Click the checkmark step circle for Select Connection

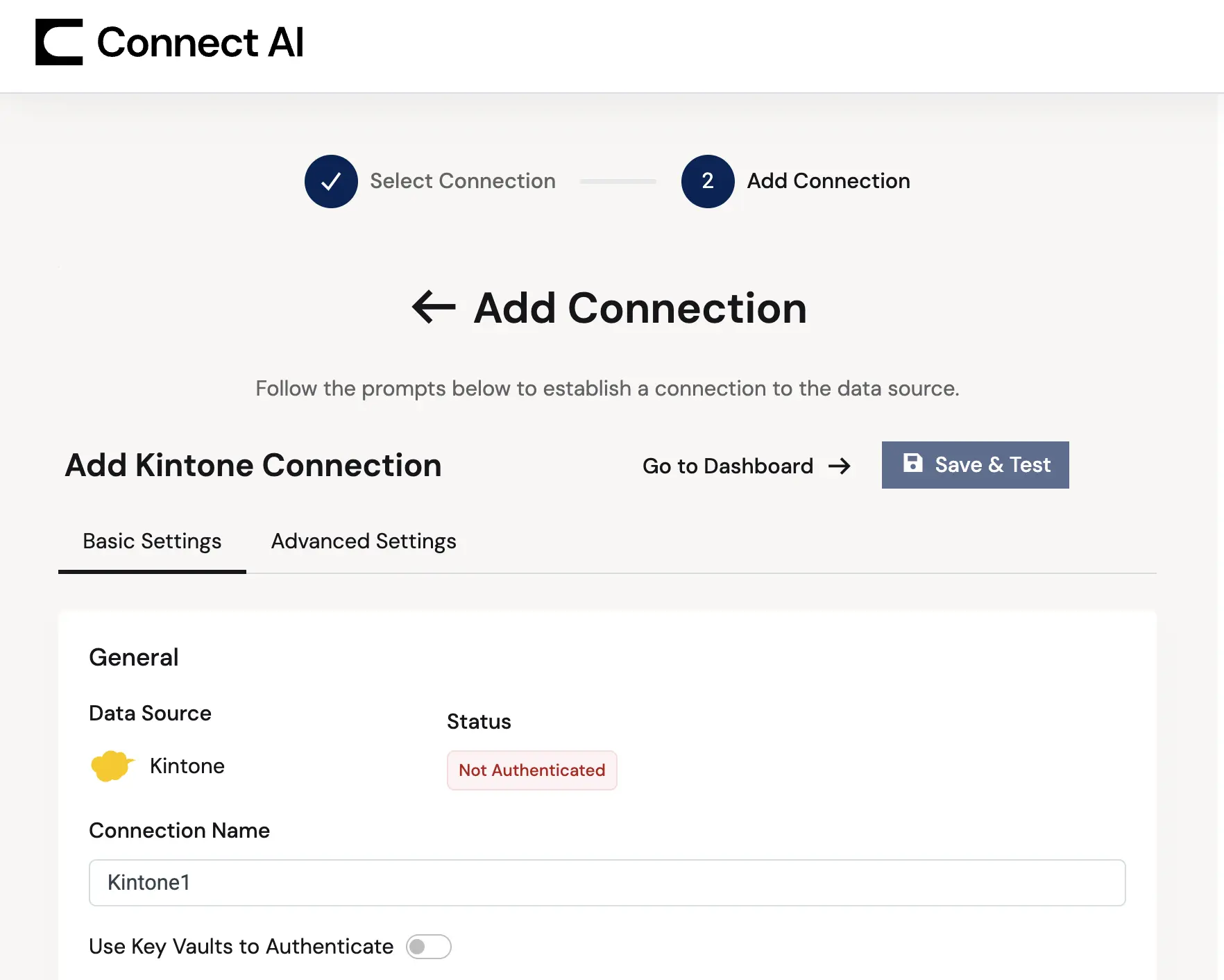[x=331, y=181]
